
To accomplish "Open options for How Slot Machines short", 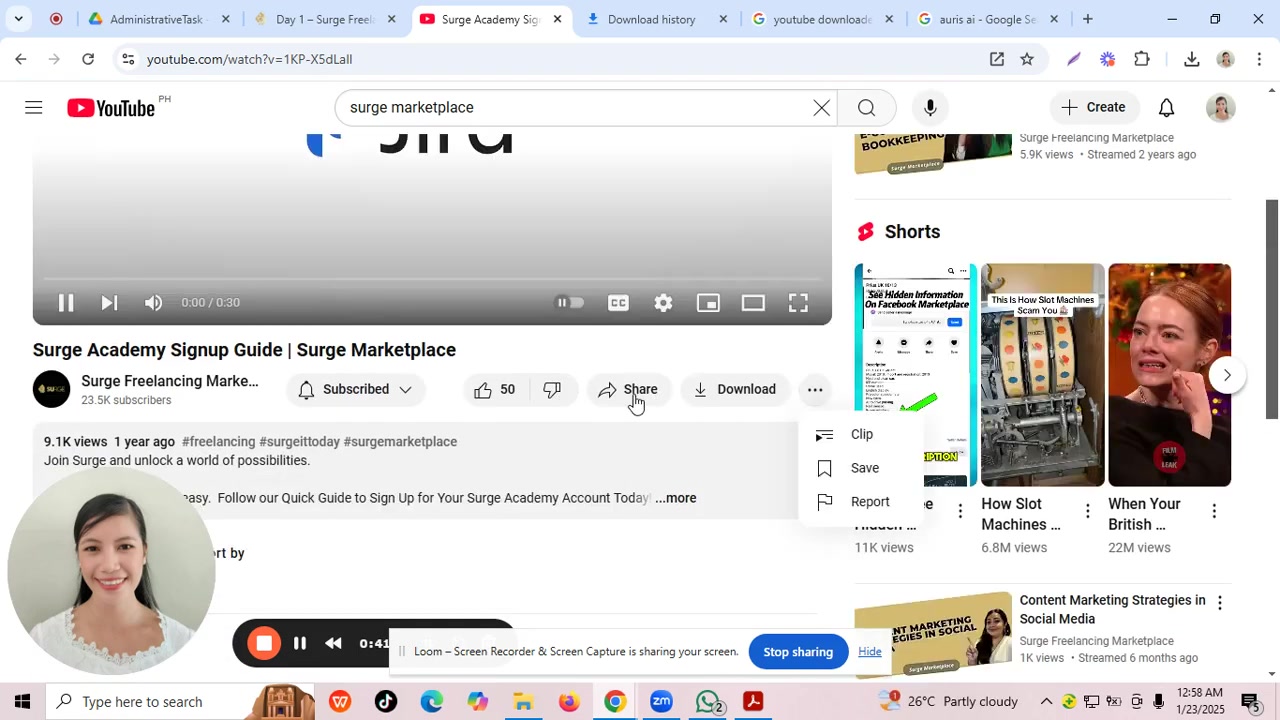I will coord(1087,512).
